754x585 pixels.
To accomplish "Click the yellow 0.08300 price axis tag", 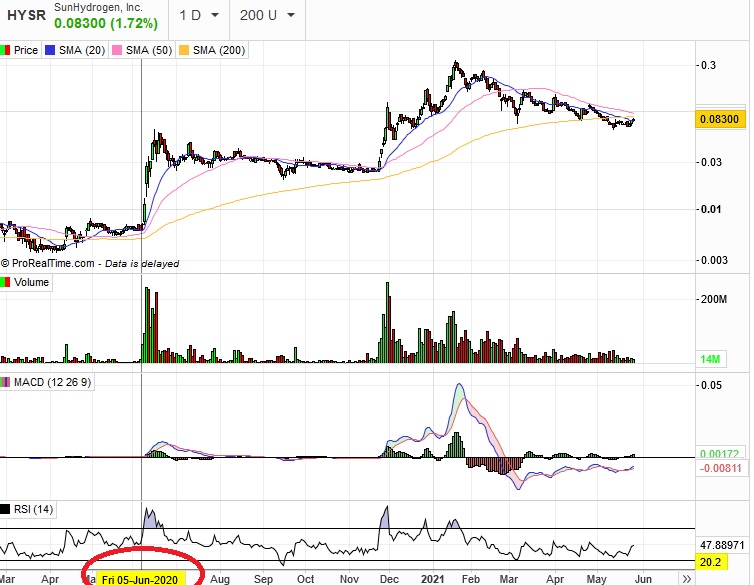I will pyautogui.click(x=719, y=119).
